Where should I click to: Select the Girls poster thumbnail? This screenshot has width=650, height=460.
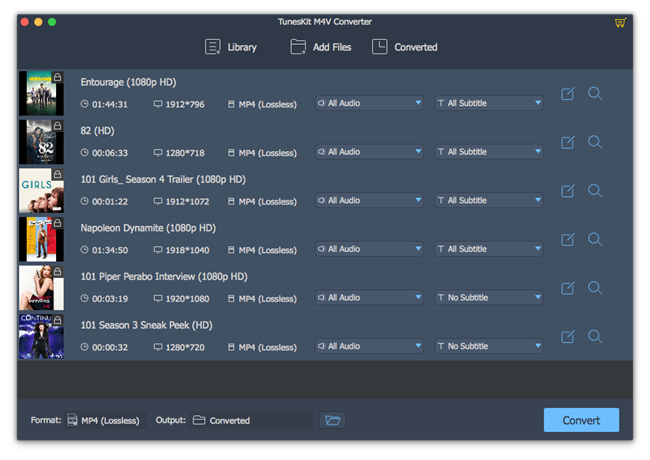41,190
